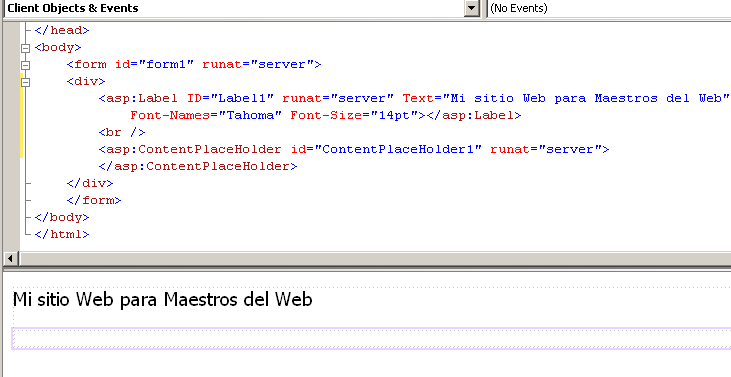Click the Font-Size="14pt" attribute
This screenshot has height=377, width=731.
point(354,115)
